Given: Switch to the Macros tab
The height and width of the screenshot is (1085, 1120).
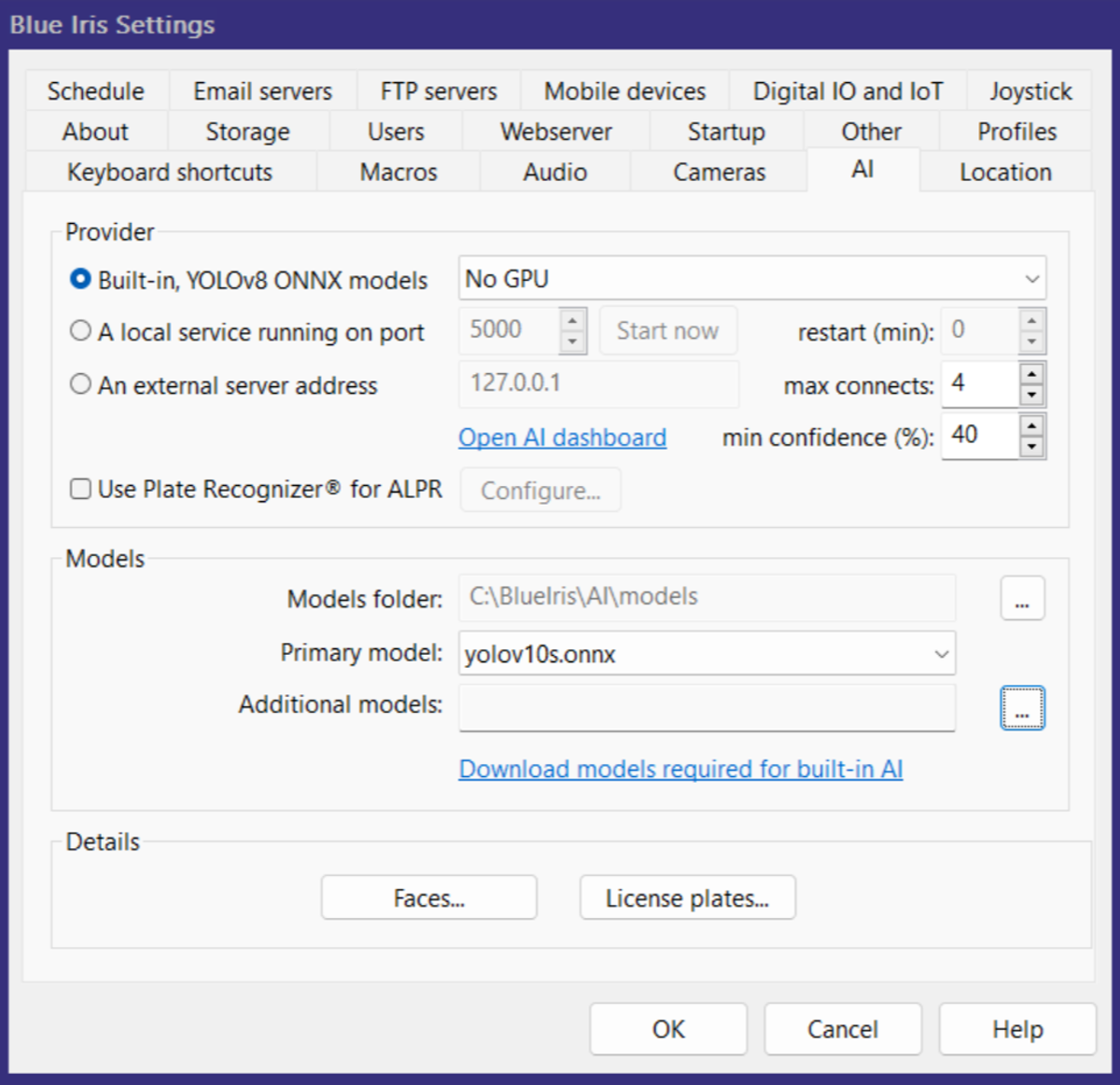Looking at the screenshot, I should click(x=399, y=172).
